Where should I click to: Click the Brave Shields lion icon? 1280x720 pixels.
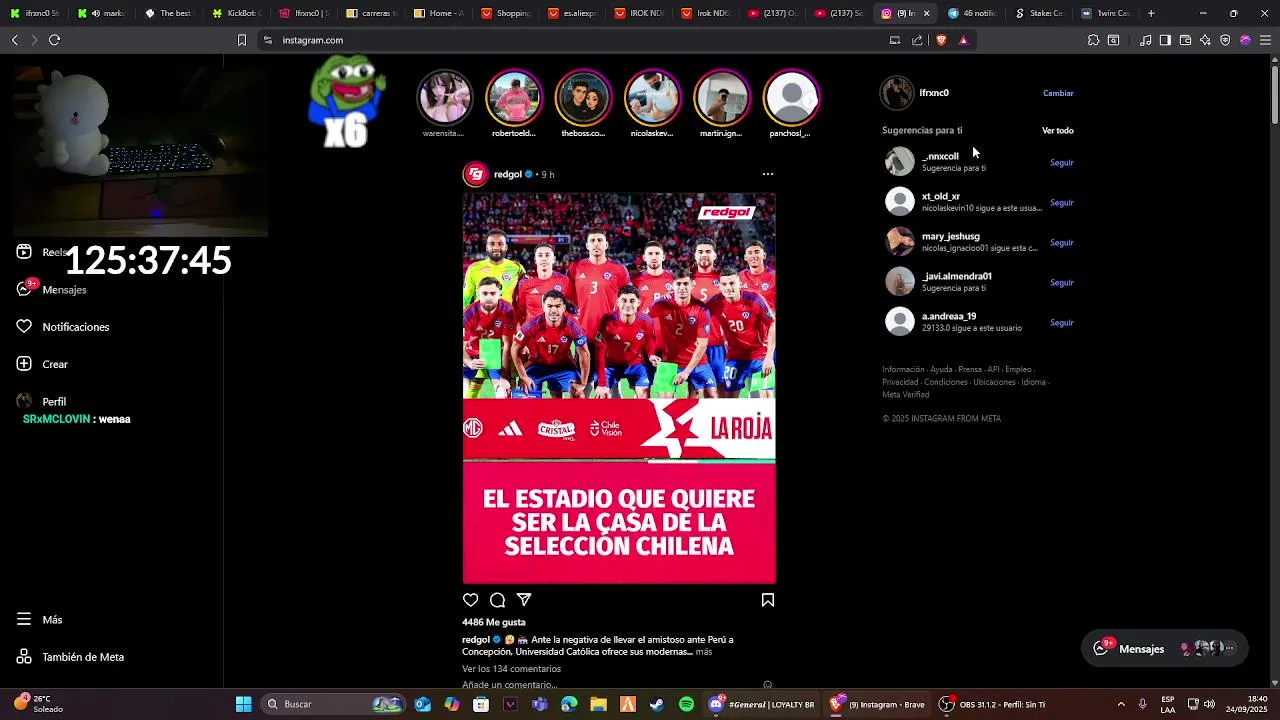[941, 40]
